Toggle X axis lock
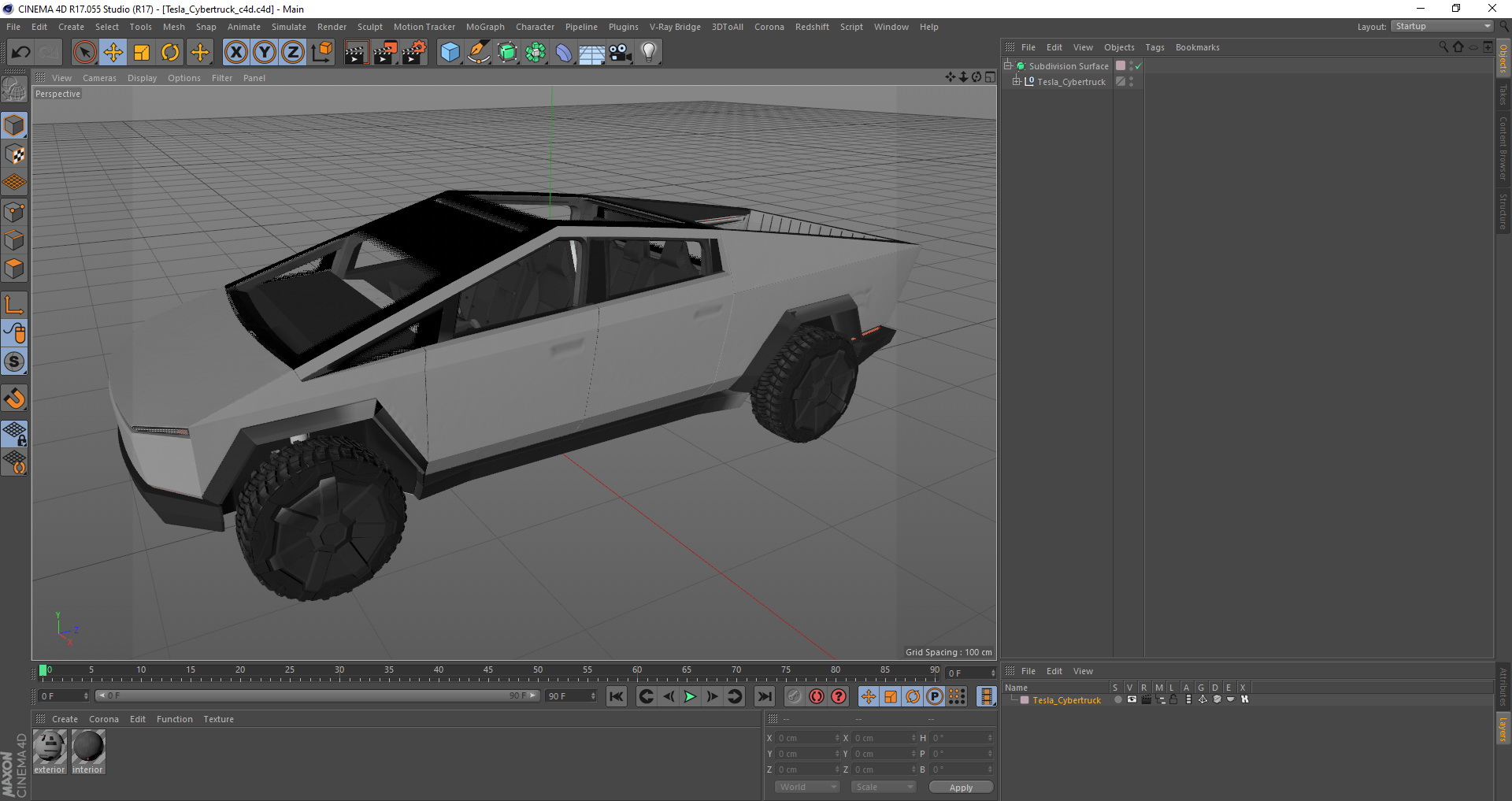Image resolution: width=1512 pixels, height=801 pixels. click(235, 53)
